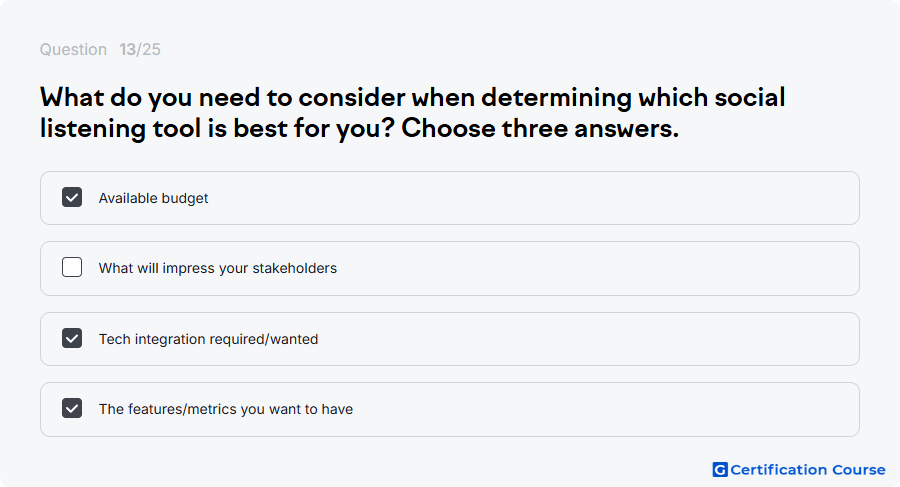Click the heading 'What do you need to consider'
Image resolution: width=900 pixels, height=487 pixels.
(x=223, y=98)
